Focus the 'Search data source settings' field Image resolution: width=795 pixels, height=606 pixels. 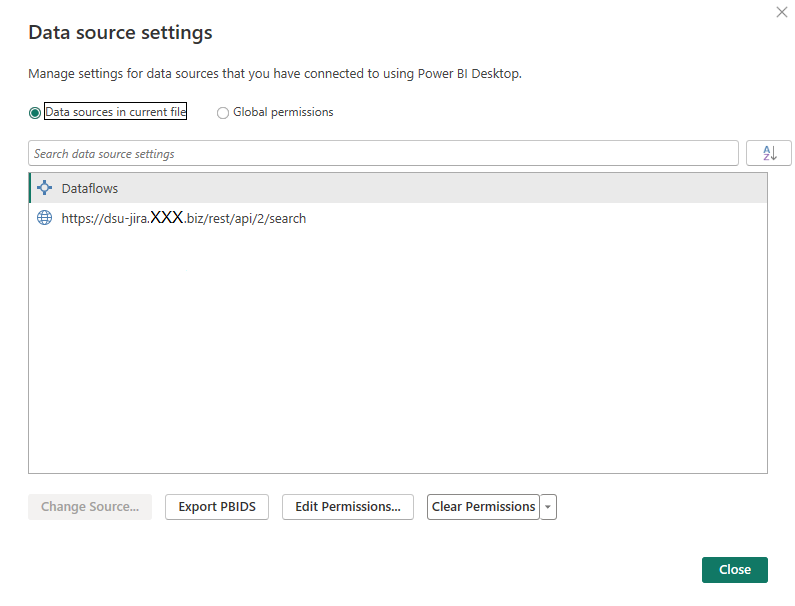pos(384,154)
